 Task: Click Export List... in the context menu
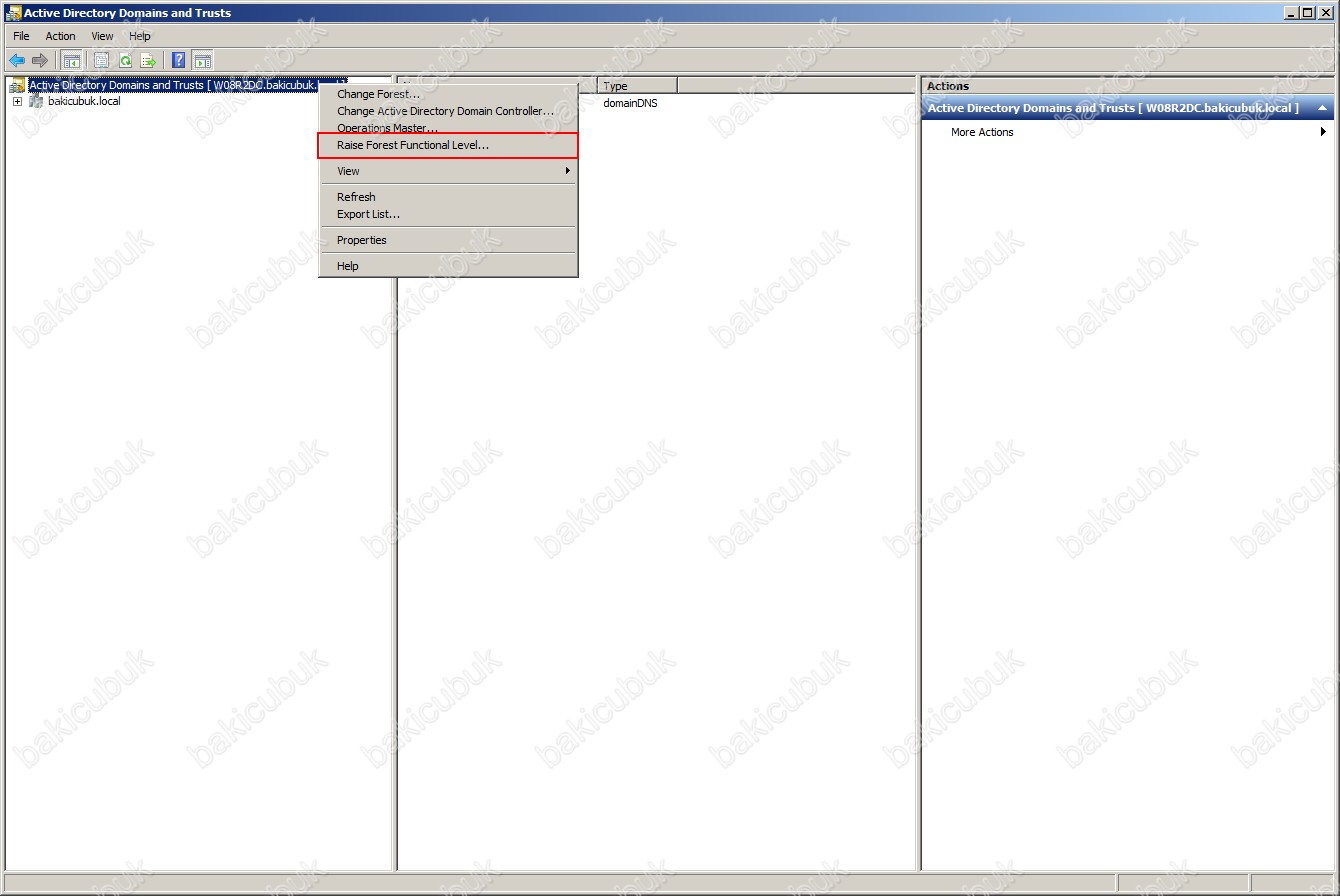pyautogui.click(x=448, y=214)
